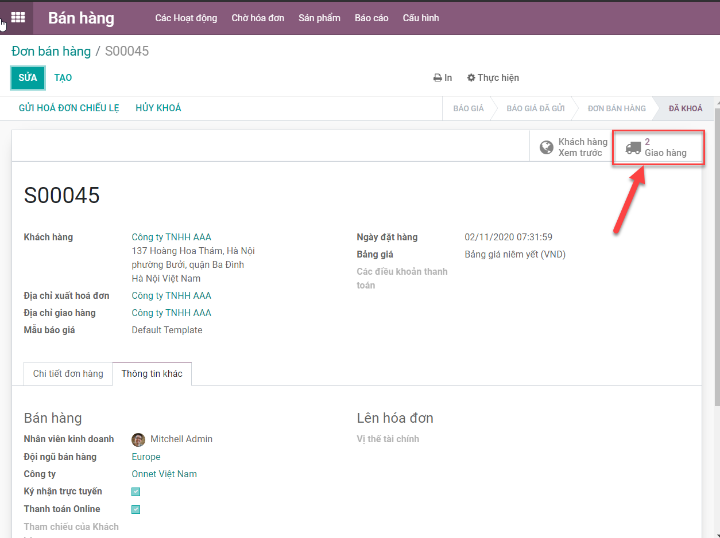Click Gửi hoá đơn chiếu lệ button
This screenshot has width=720, height=538.
click(x=70, y=108)
